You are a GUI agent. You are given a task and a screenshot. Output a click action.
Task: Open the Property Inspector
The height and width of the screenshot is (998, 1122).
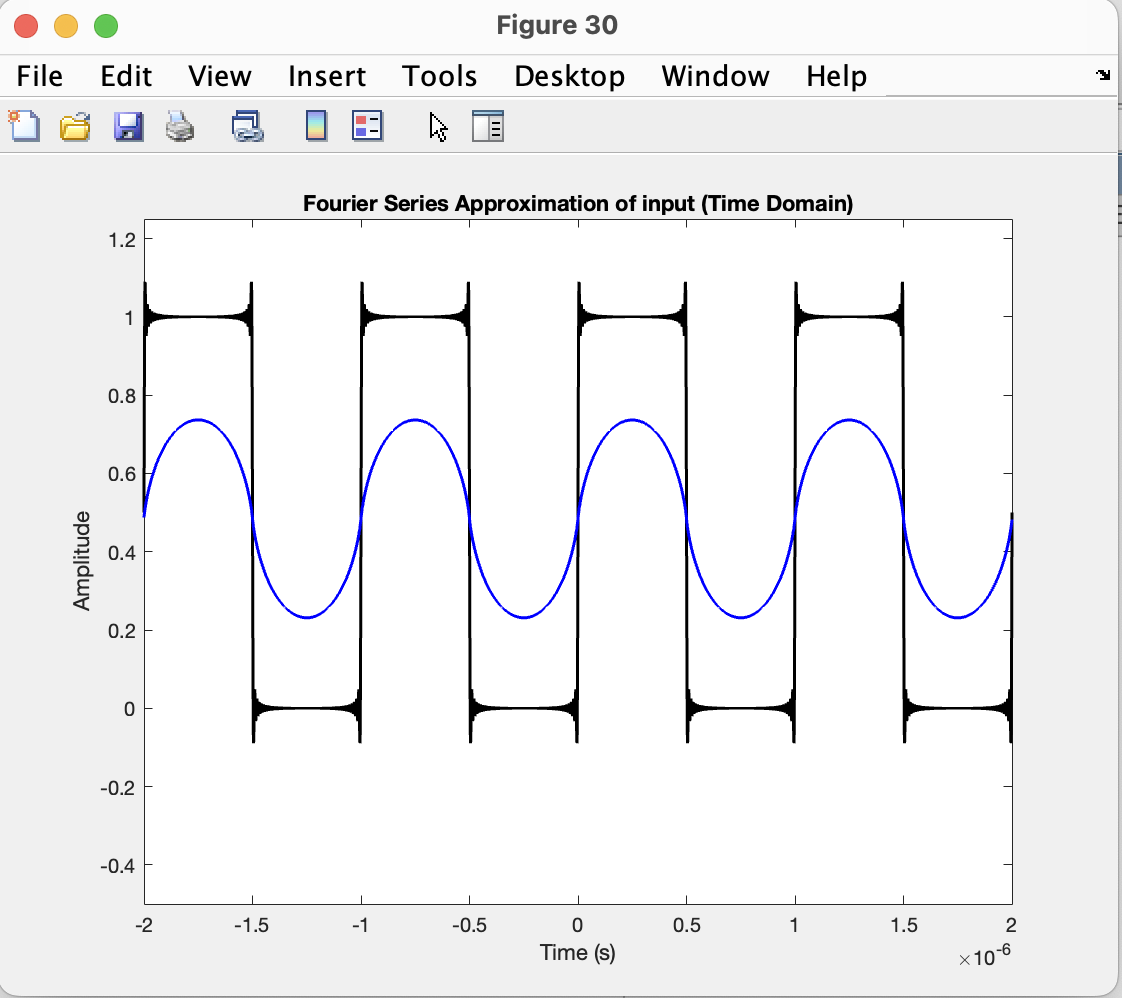click(488, 127)
